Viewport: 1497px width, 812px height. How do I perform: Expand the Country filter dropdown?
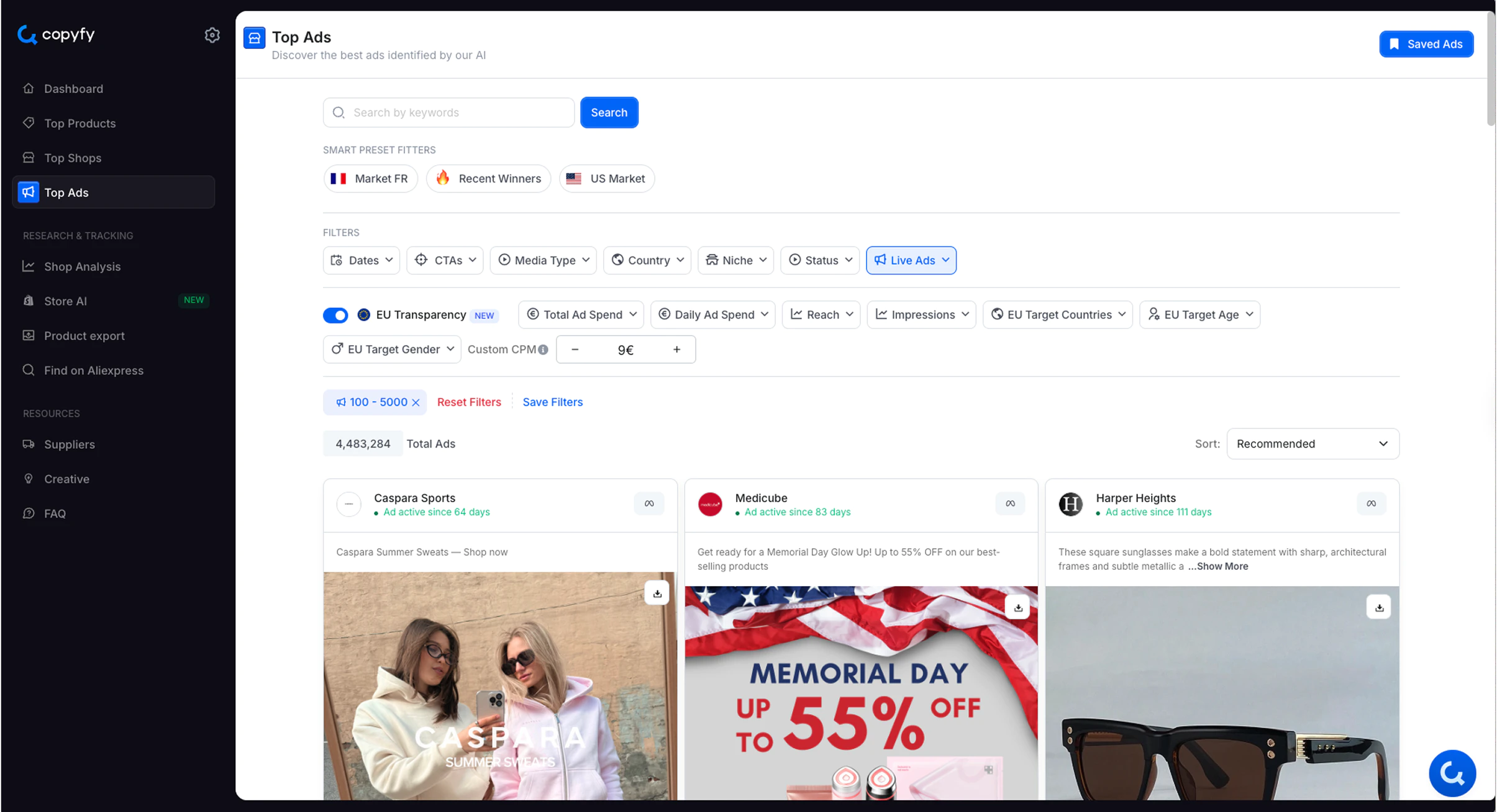(647, 260)
